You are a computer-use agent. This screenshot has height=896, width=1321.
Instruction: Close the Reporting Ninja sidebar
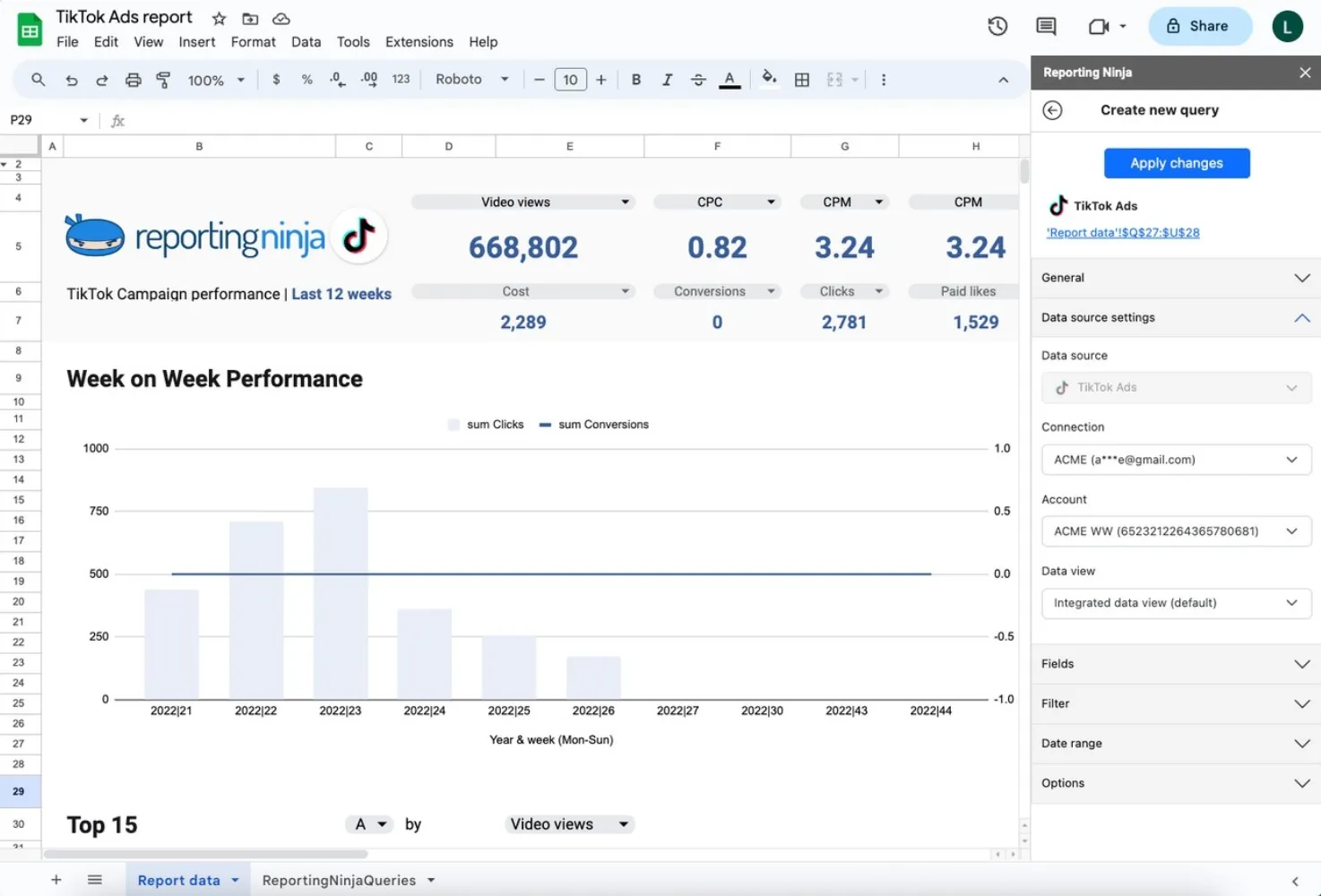(x=1305, y=73)
